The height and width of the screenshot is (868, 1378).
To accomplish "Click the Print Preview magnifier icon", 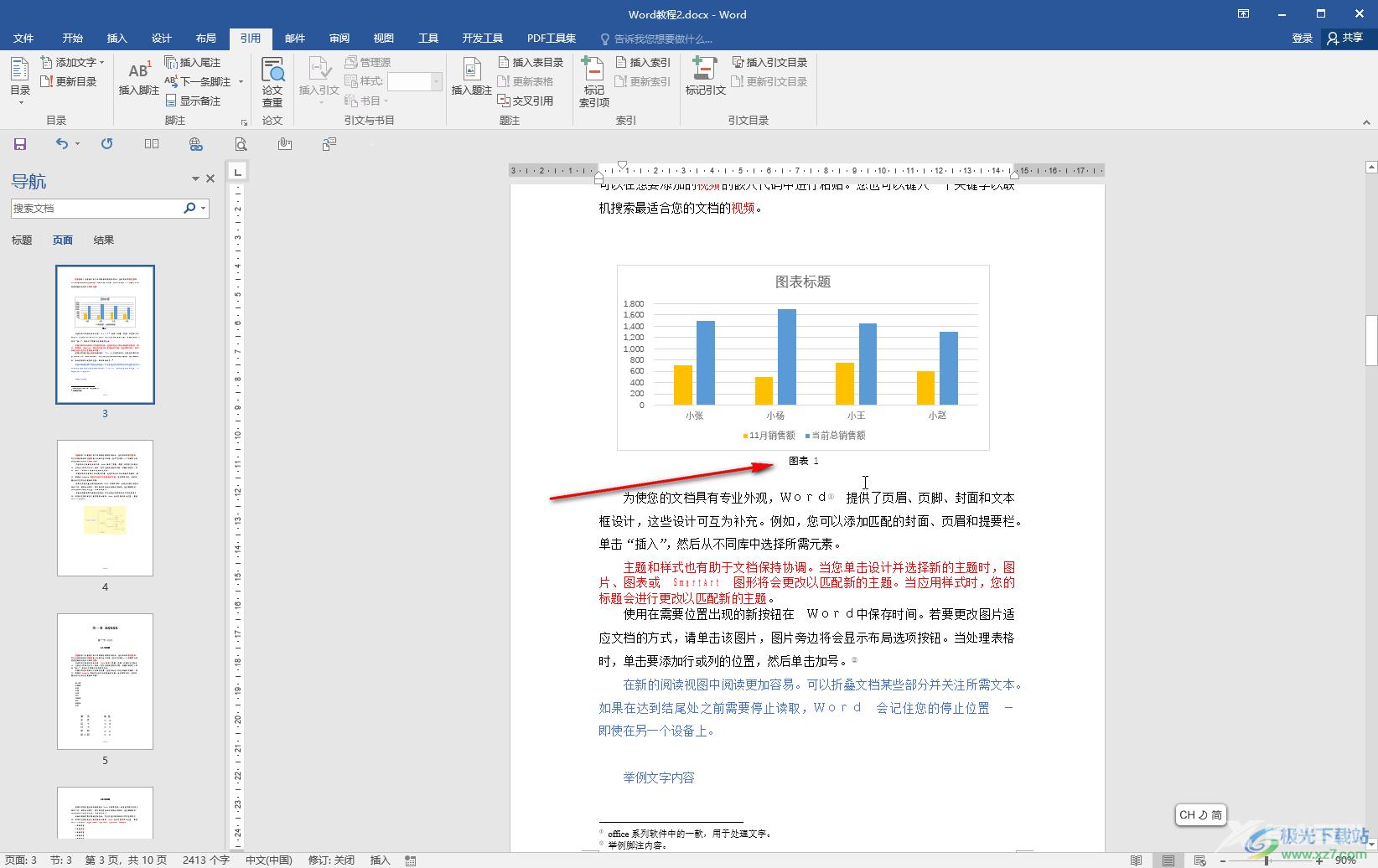I will tap(241, 144).
